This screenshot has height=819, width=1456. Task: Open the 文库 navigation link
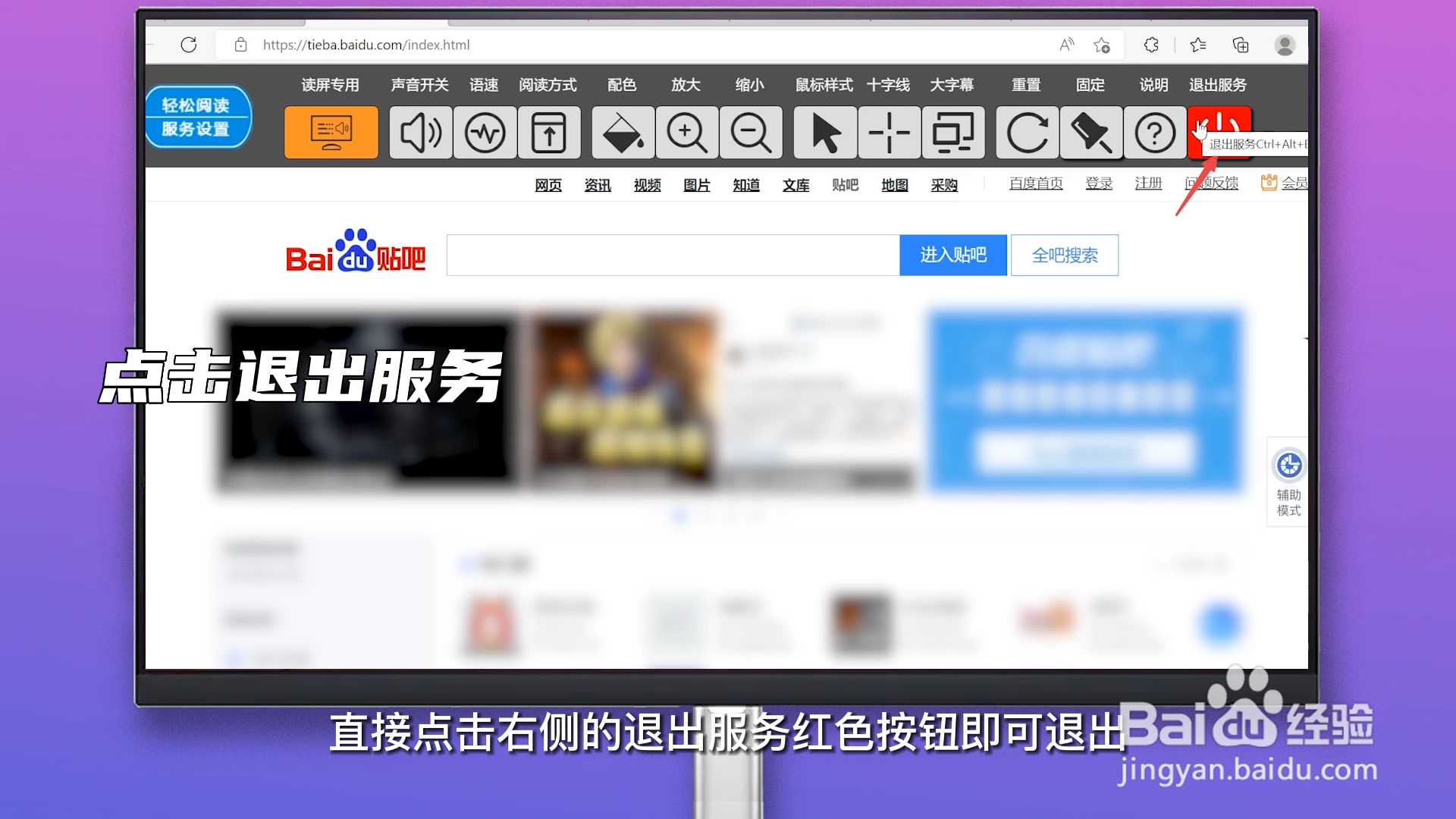[796, 185]
